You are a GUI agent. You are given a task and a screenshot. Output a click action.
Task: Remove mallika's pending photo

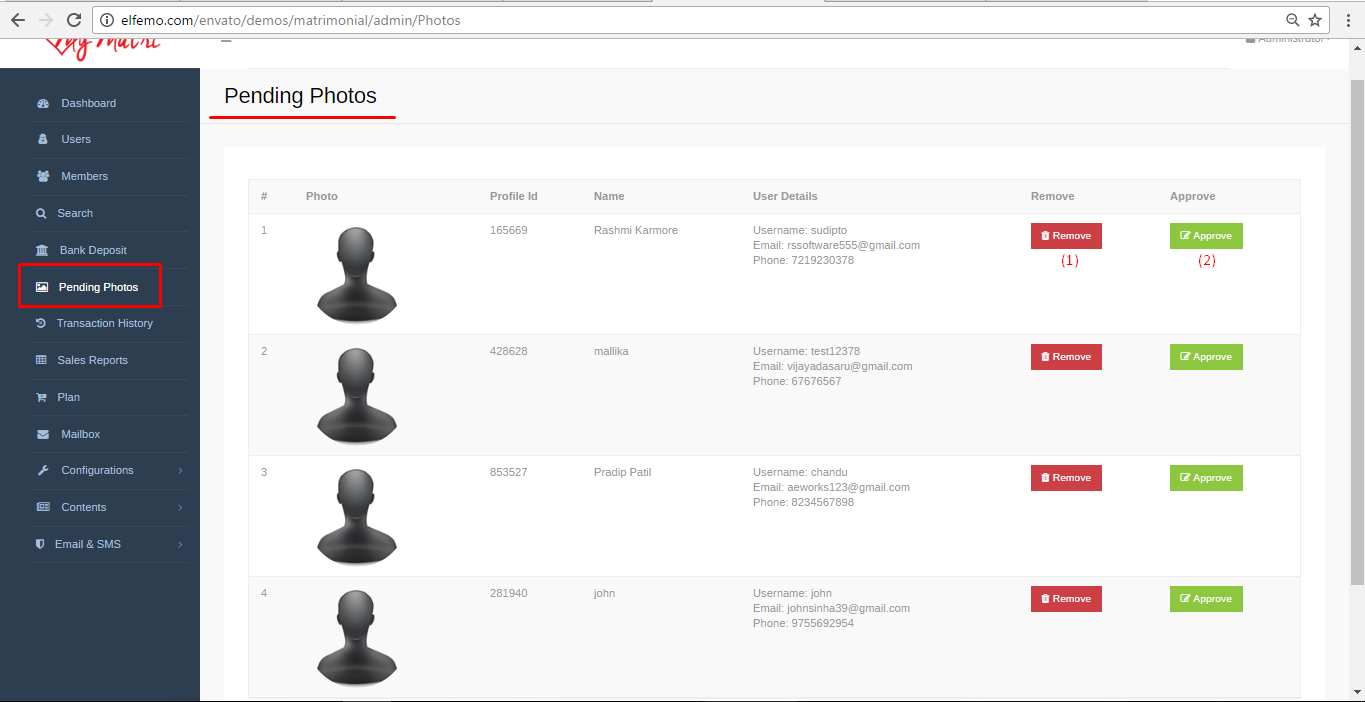[1066, 357]
